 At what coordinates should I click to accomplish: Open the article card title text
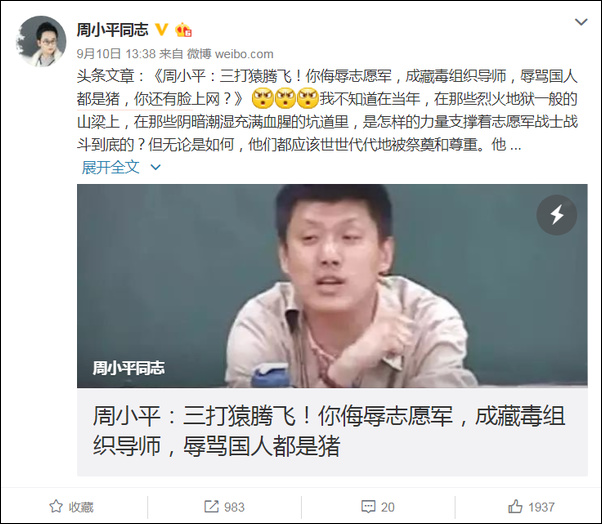tap(329, 431)
